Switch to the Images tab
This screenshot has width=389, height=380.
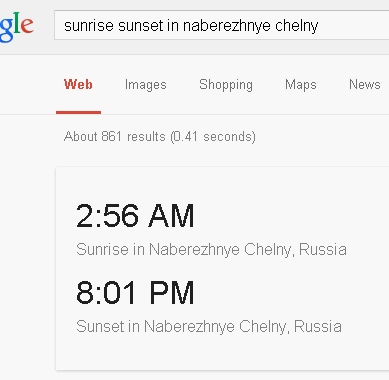(x=146, y=85)
